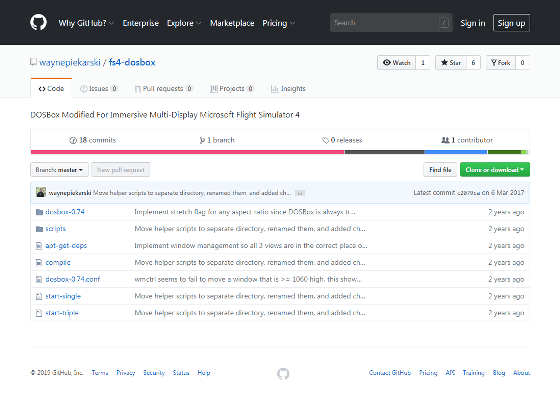The image size is (560, 396).
Task: Click the Fork button
Action: point(501,62)
